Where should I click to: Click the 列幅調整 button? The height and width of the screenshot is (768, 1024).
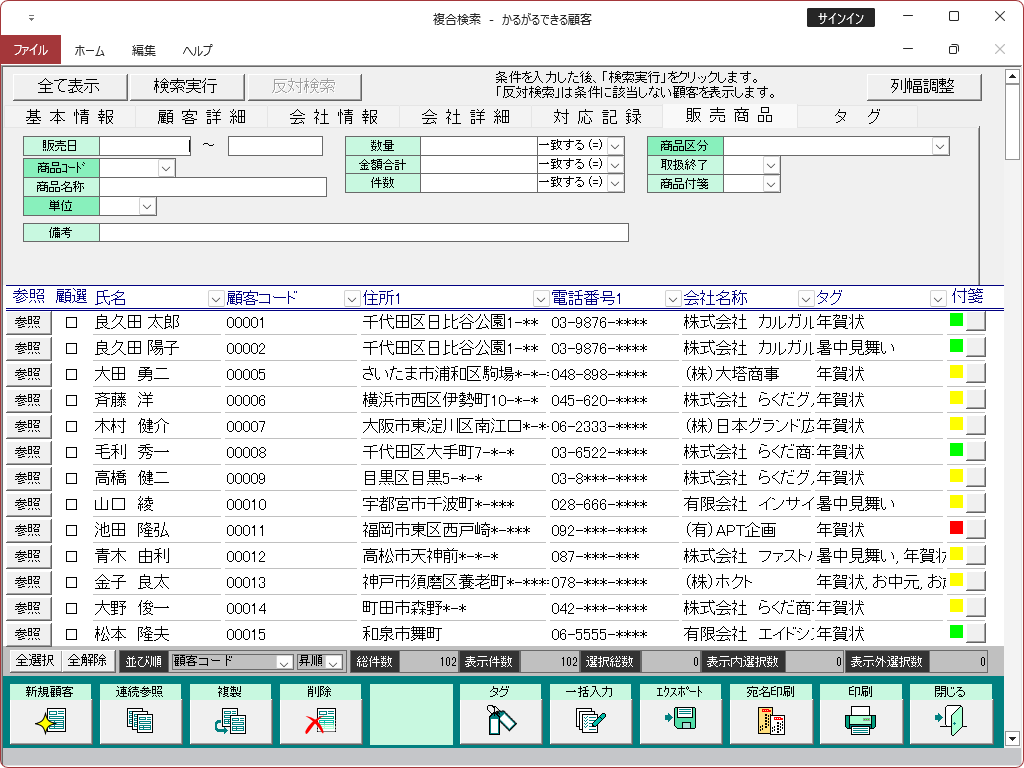tap(923, 86)
